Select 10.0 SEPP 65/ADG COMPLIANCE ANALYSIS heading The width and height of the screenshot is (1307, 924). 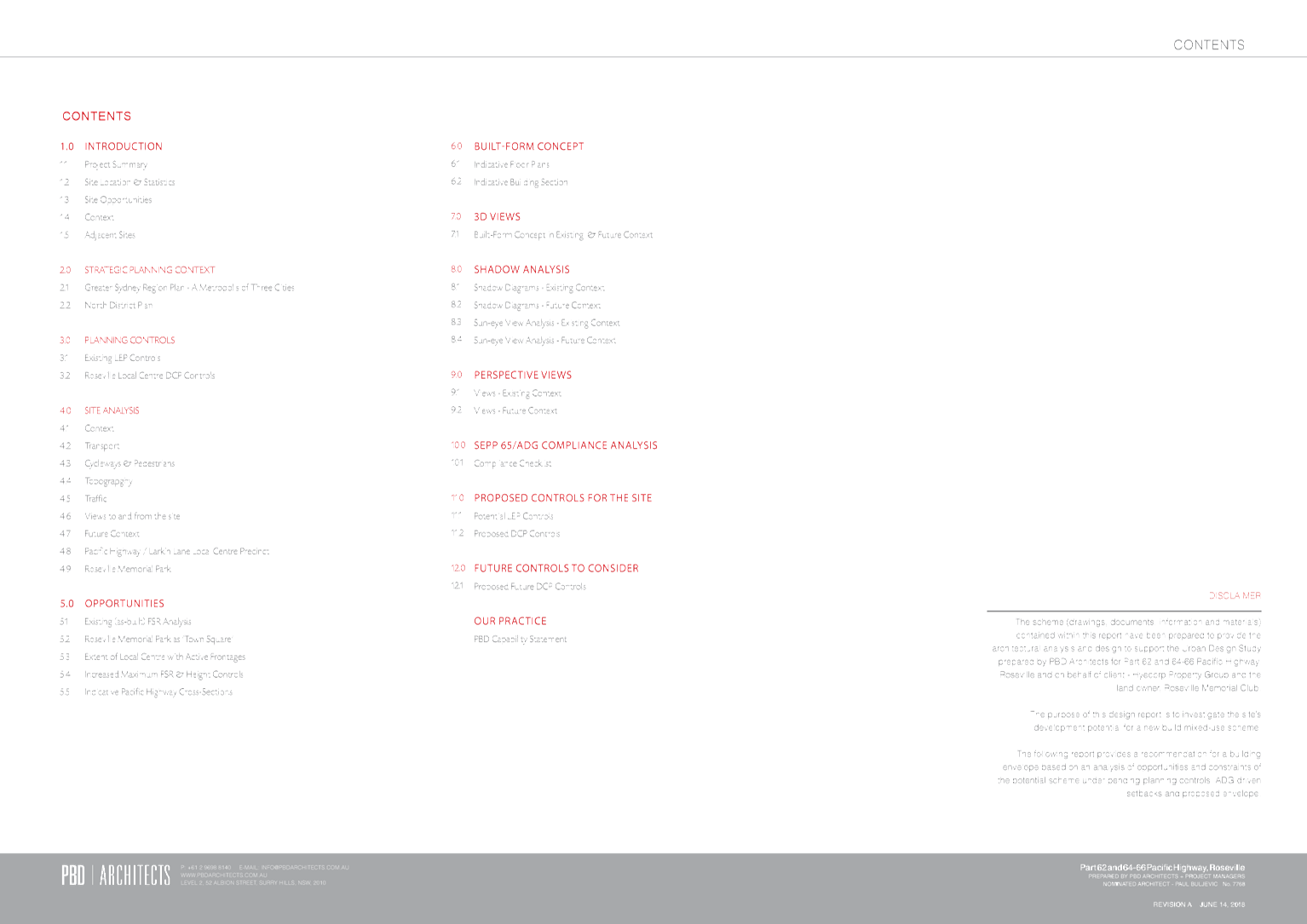click(554, 445)
